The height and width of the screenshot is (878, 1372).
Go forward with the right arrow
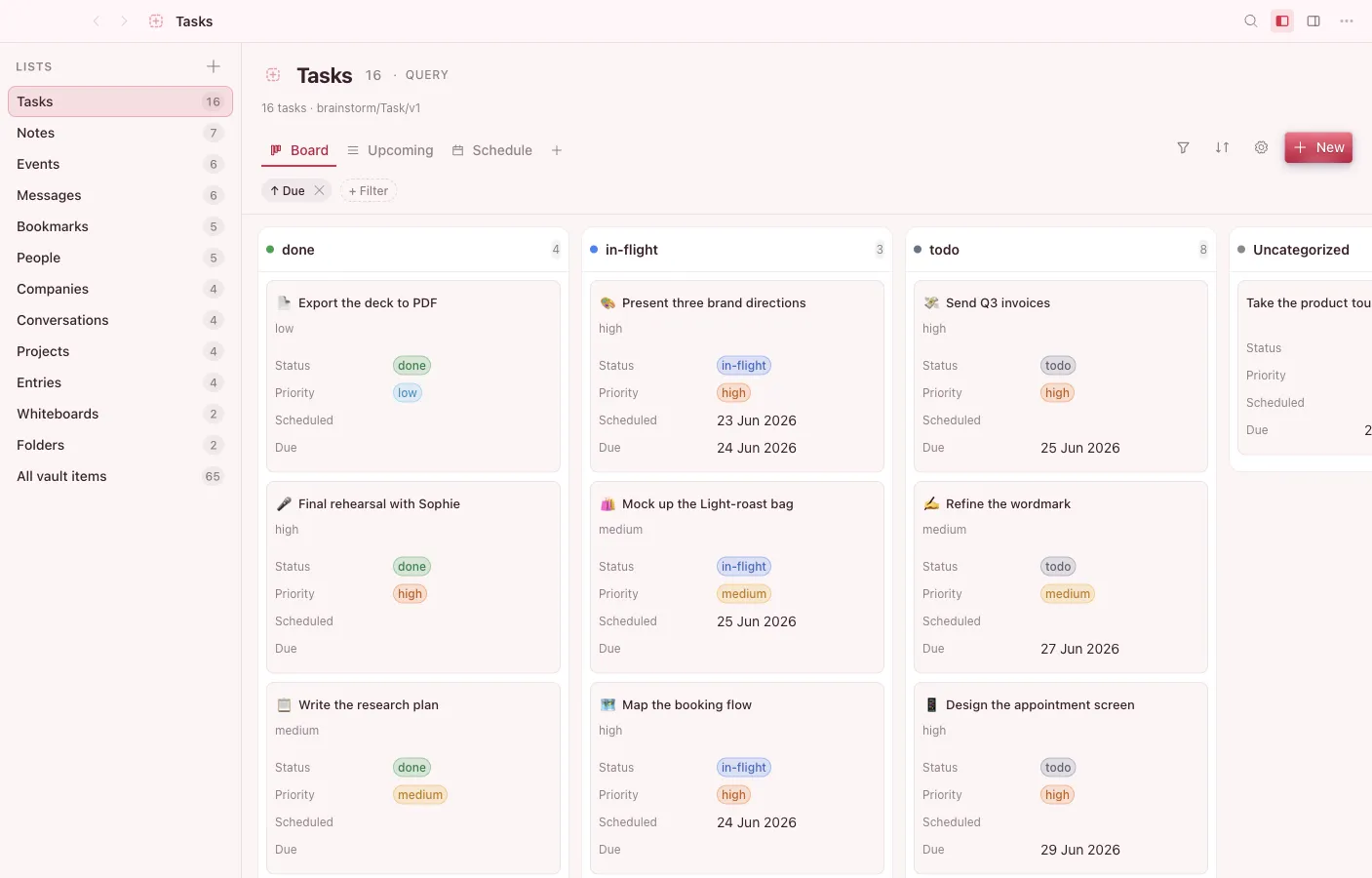coord(124,21)
